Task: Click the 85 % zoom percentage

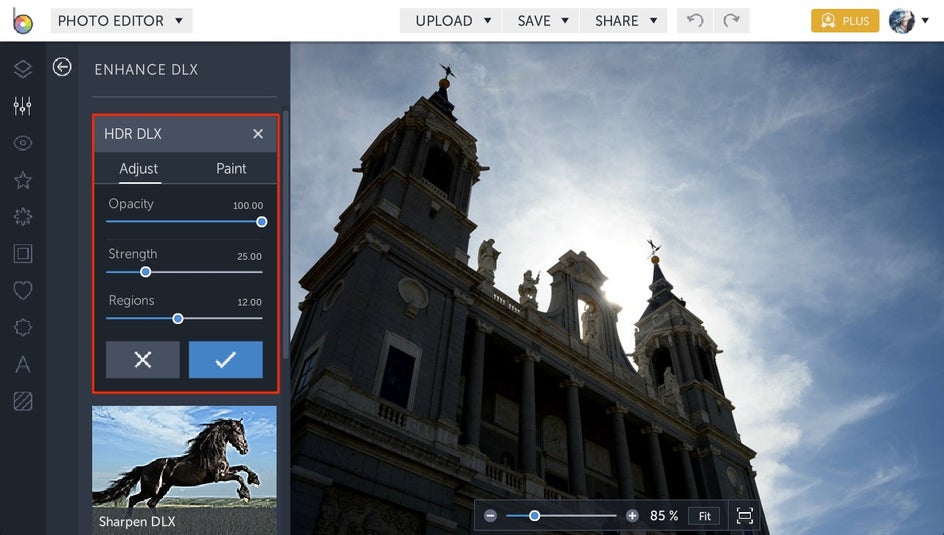Action: [664, 516]
